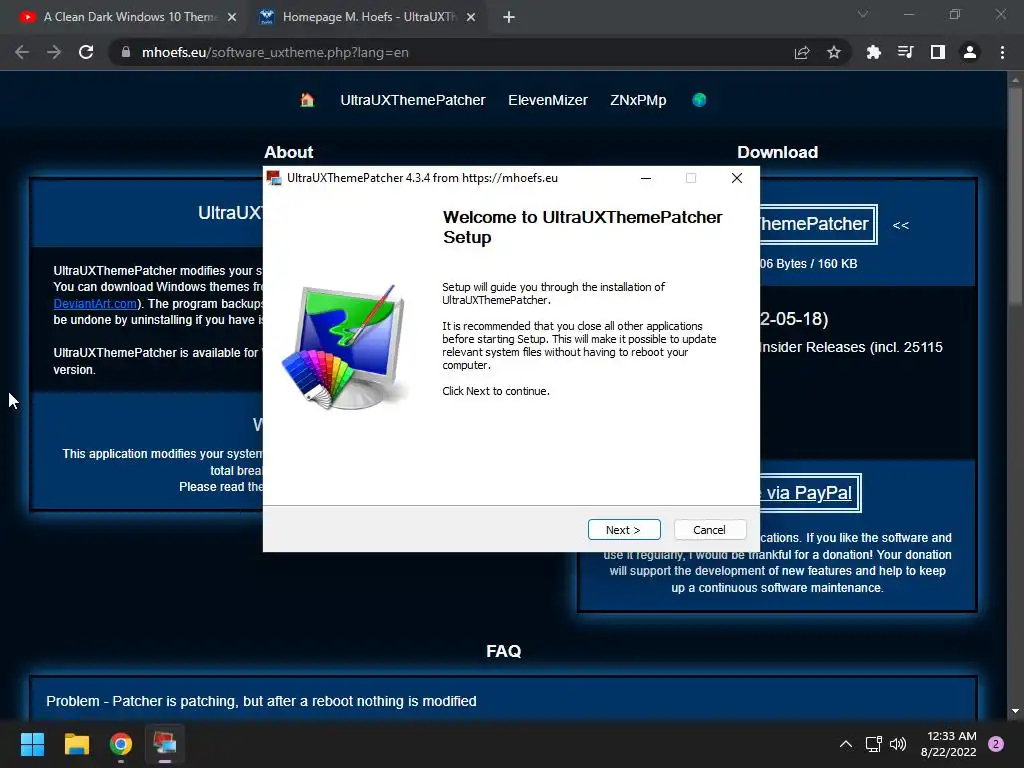Select the installer taskbar icon

tap(165, 744)
